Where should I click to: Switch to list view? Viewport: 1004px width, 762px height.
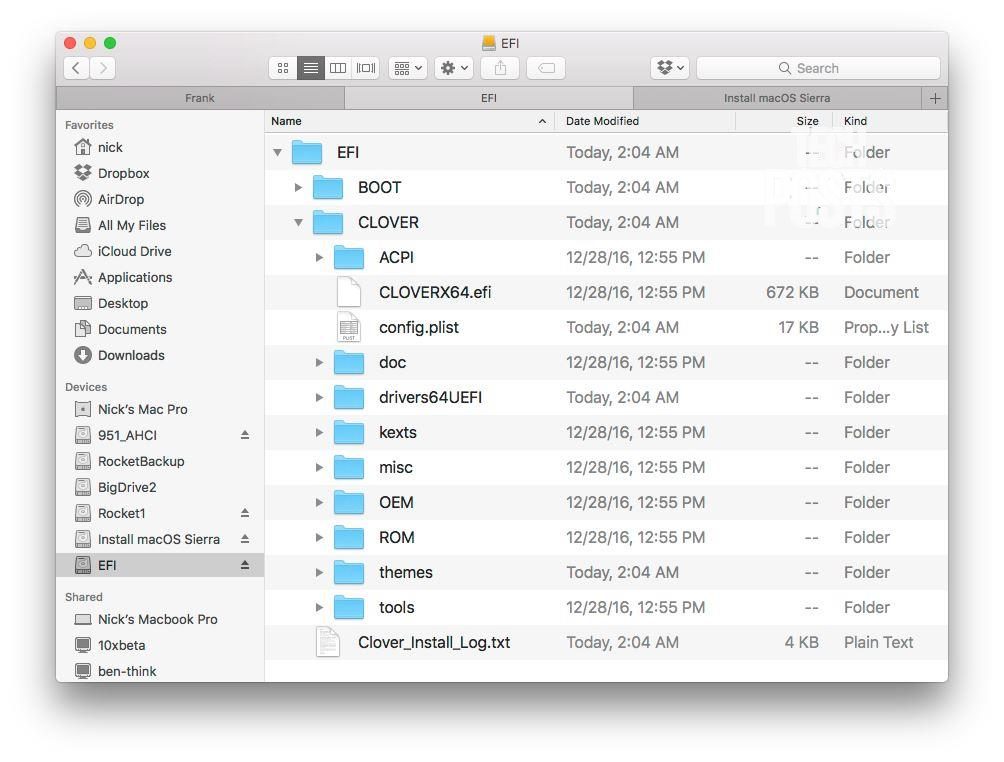coord(311,68)
